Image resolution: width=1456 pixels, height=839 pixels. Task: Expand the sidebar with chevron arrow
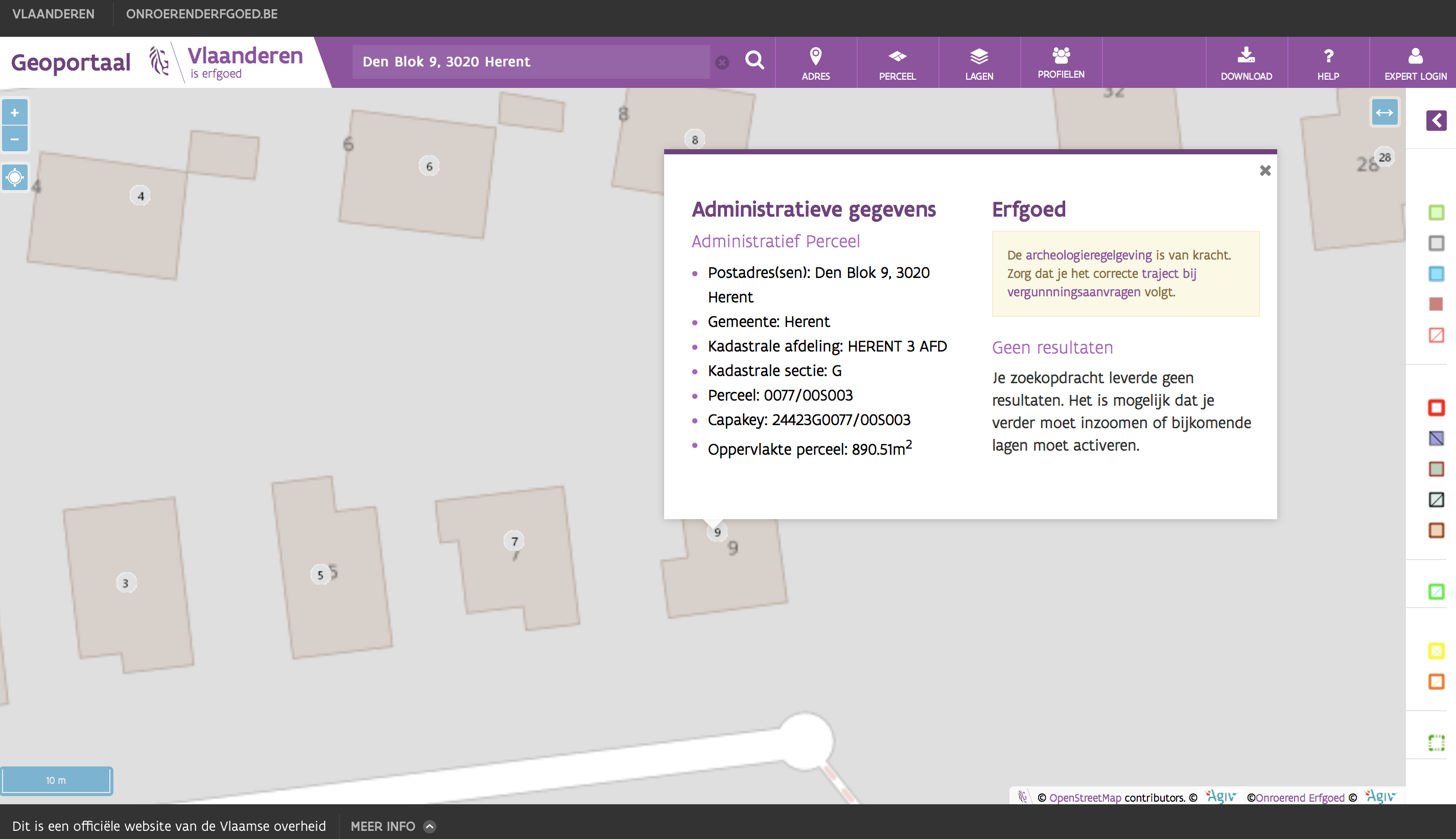coord(1436,121)
